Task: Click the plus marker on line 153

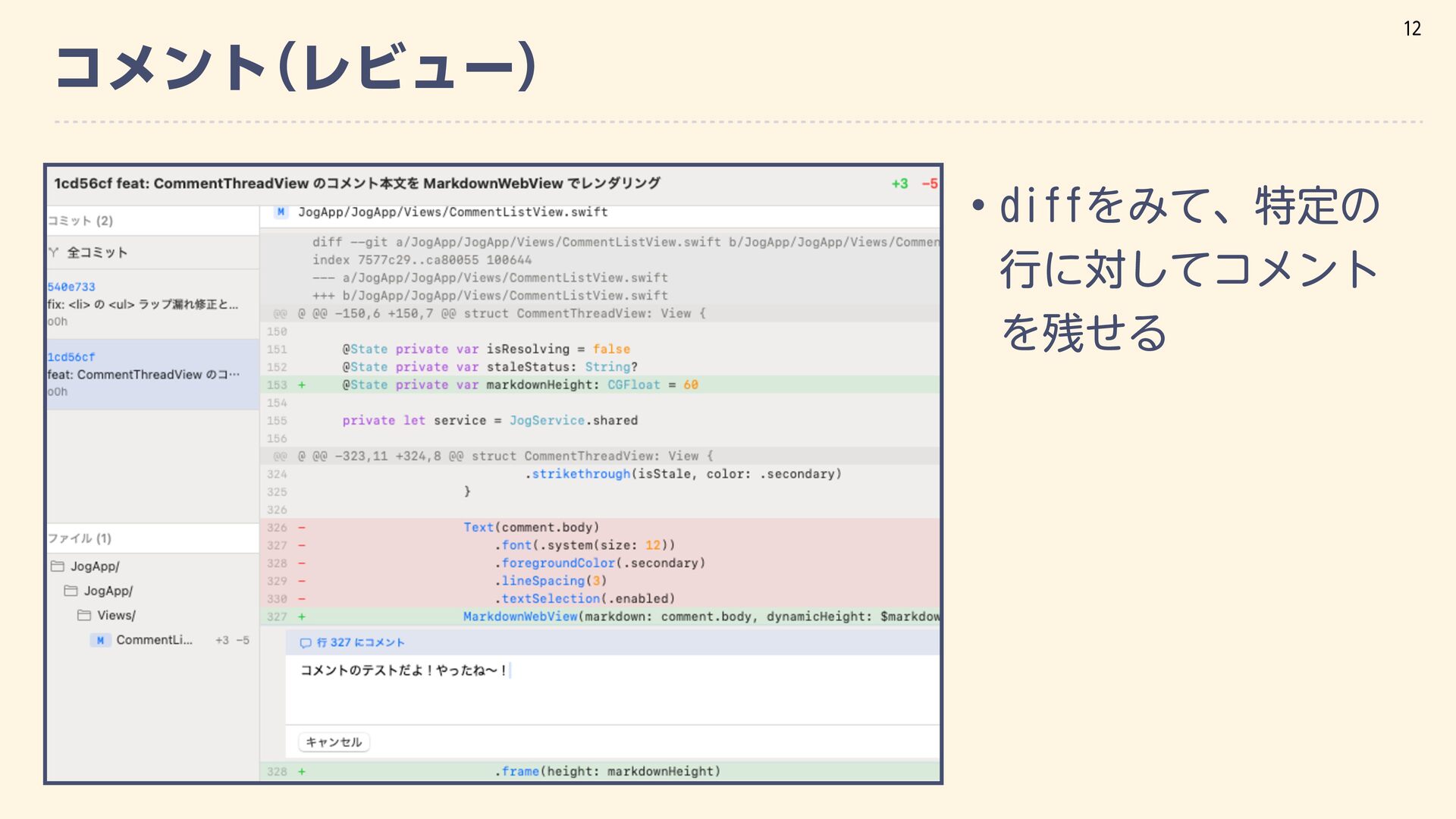Action: click(302, 385)
